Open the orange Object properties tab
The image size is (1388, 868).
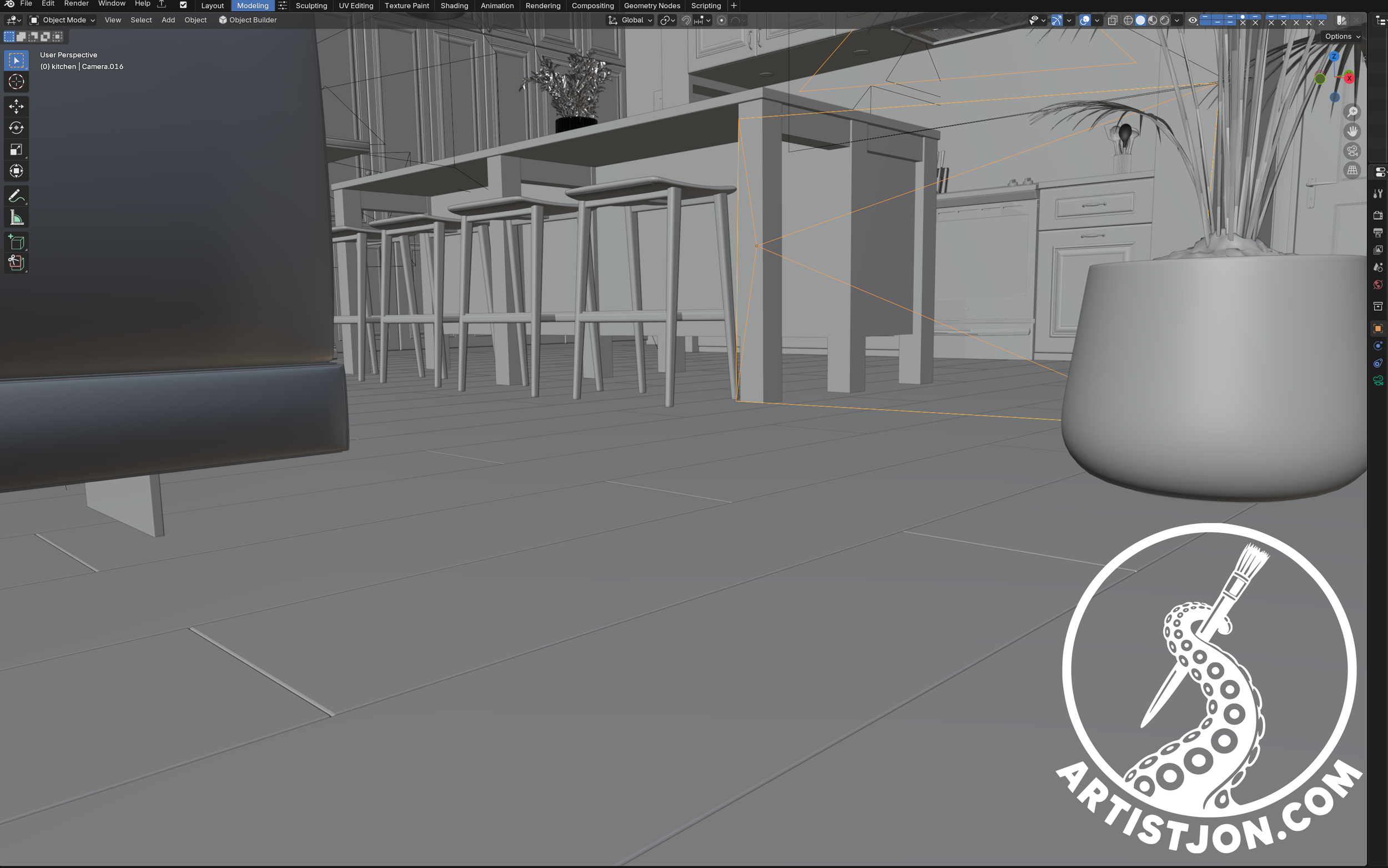click(x=1377, y=329)
